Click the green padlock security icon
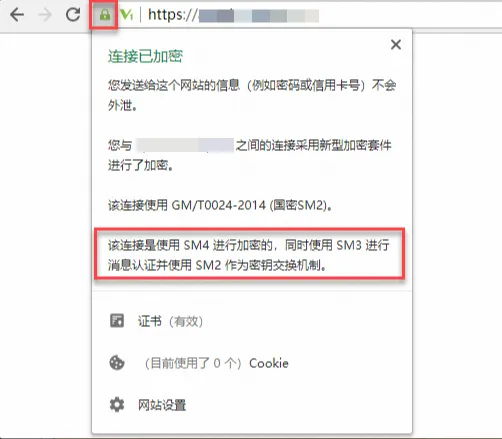Image resolution: width=502 pixels, height=439 pixels. 105,15
